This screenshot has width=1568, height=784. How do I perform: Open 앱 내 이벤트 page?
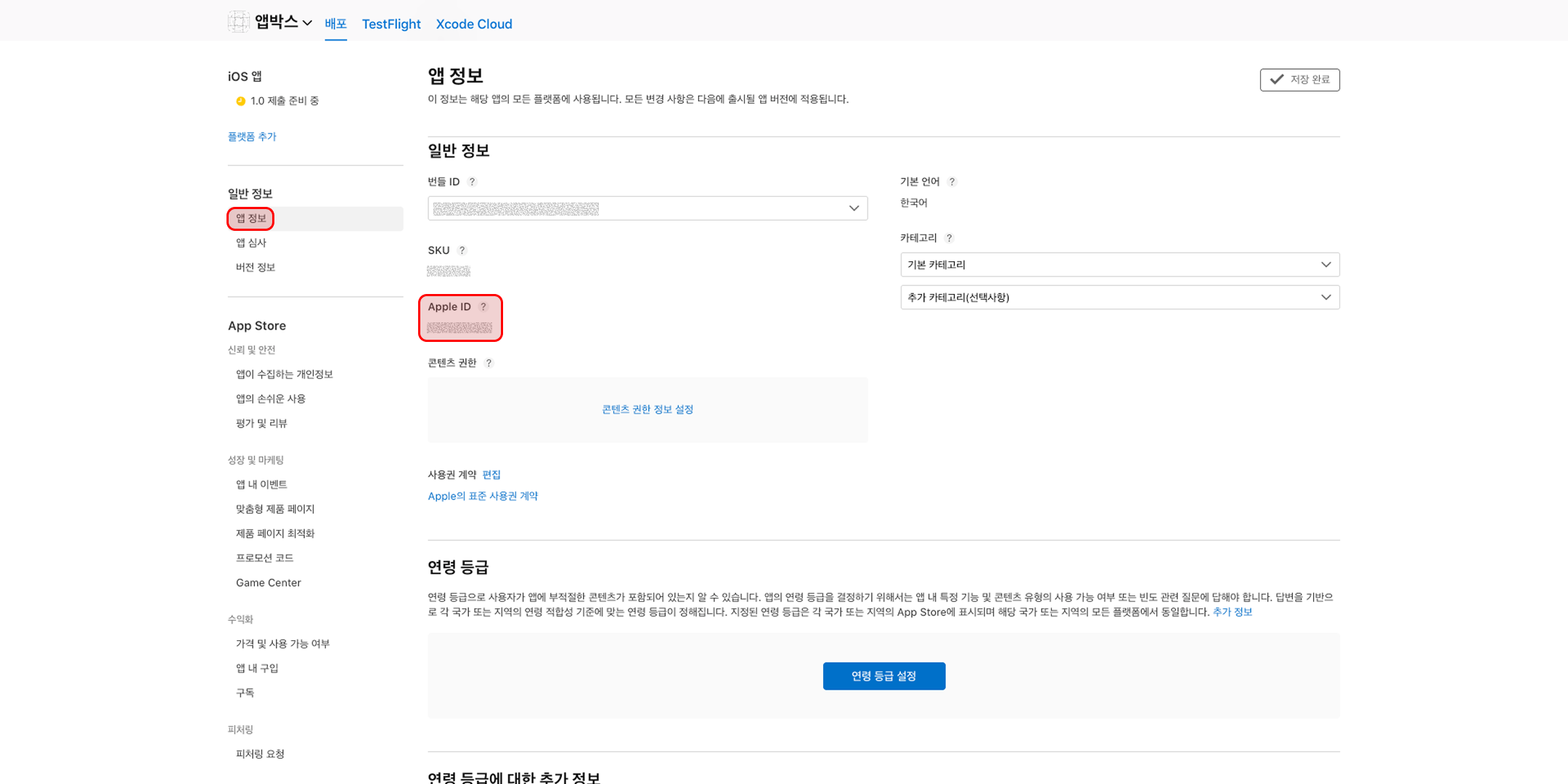(x=261, y=484)
